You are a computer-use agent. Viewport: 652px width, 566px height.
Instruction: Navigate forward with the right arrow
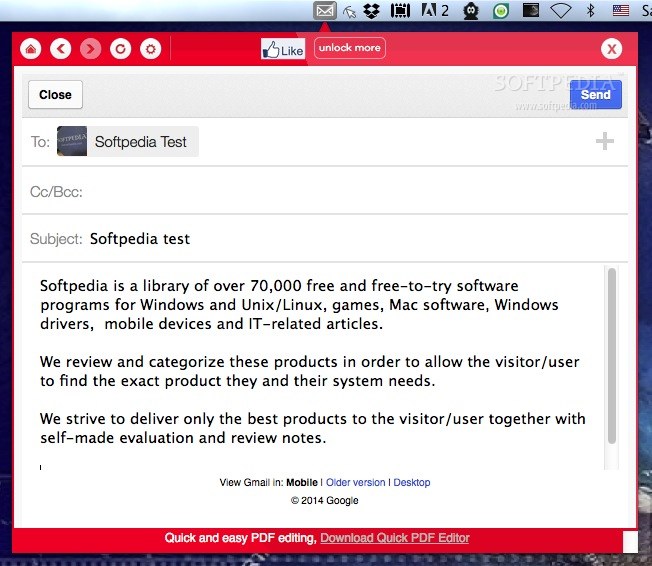(x=91, y=49)
